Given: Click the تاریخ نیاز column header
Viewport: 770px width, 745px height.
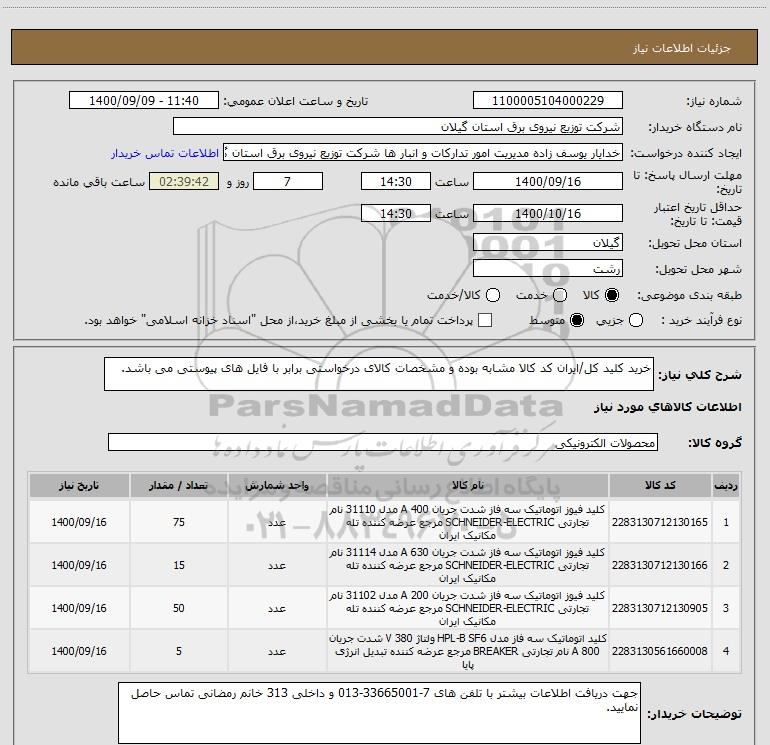Looking at the screenshot, I should tap(79, 486).
